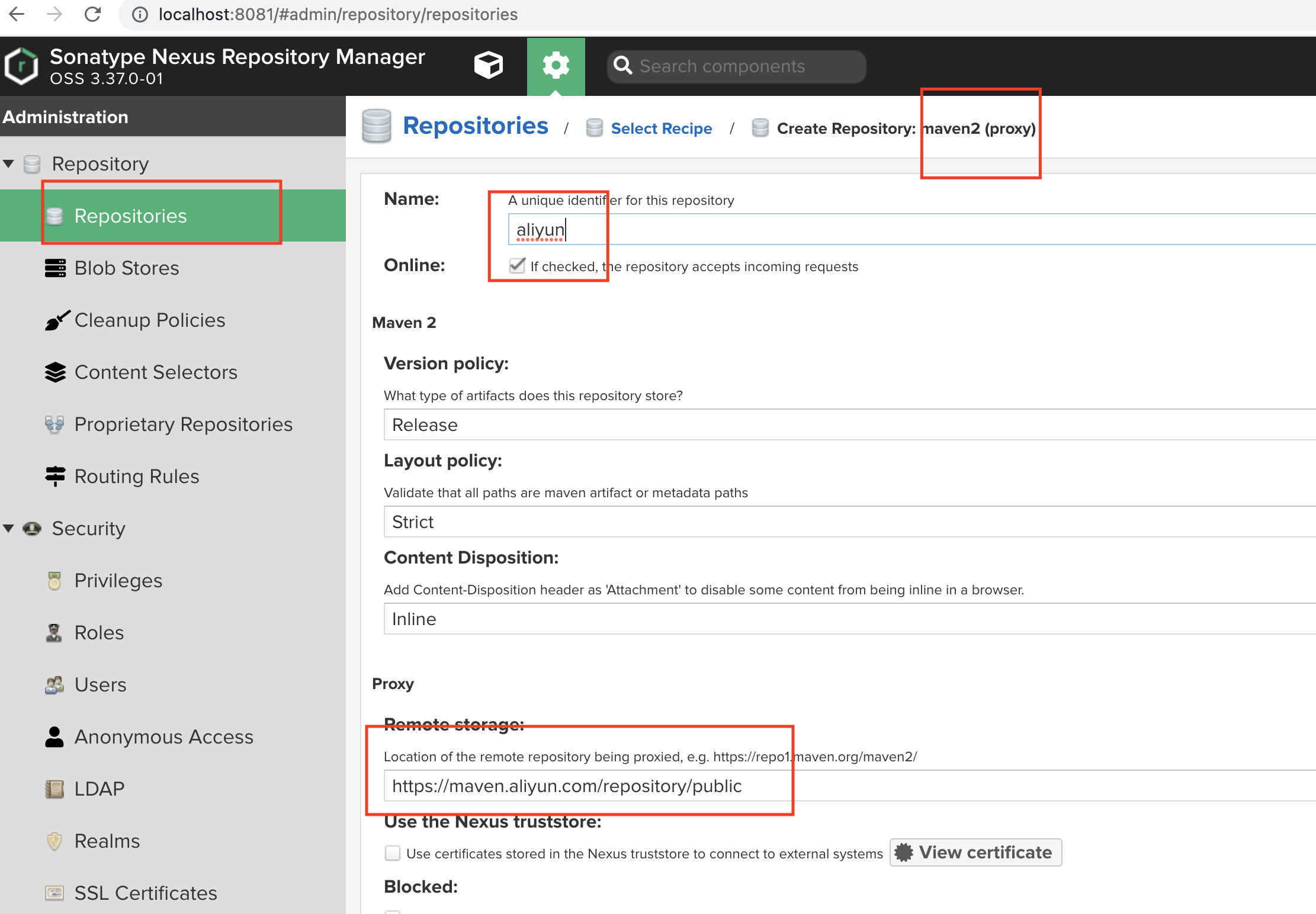This screenshot has height=914, width=1316.
Task: Click the LDAP book icon
Action: tap(54, 789)
